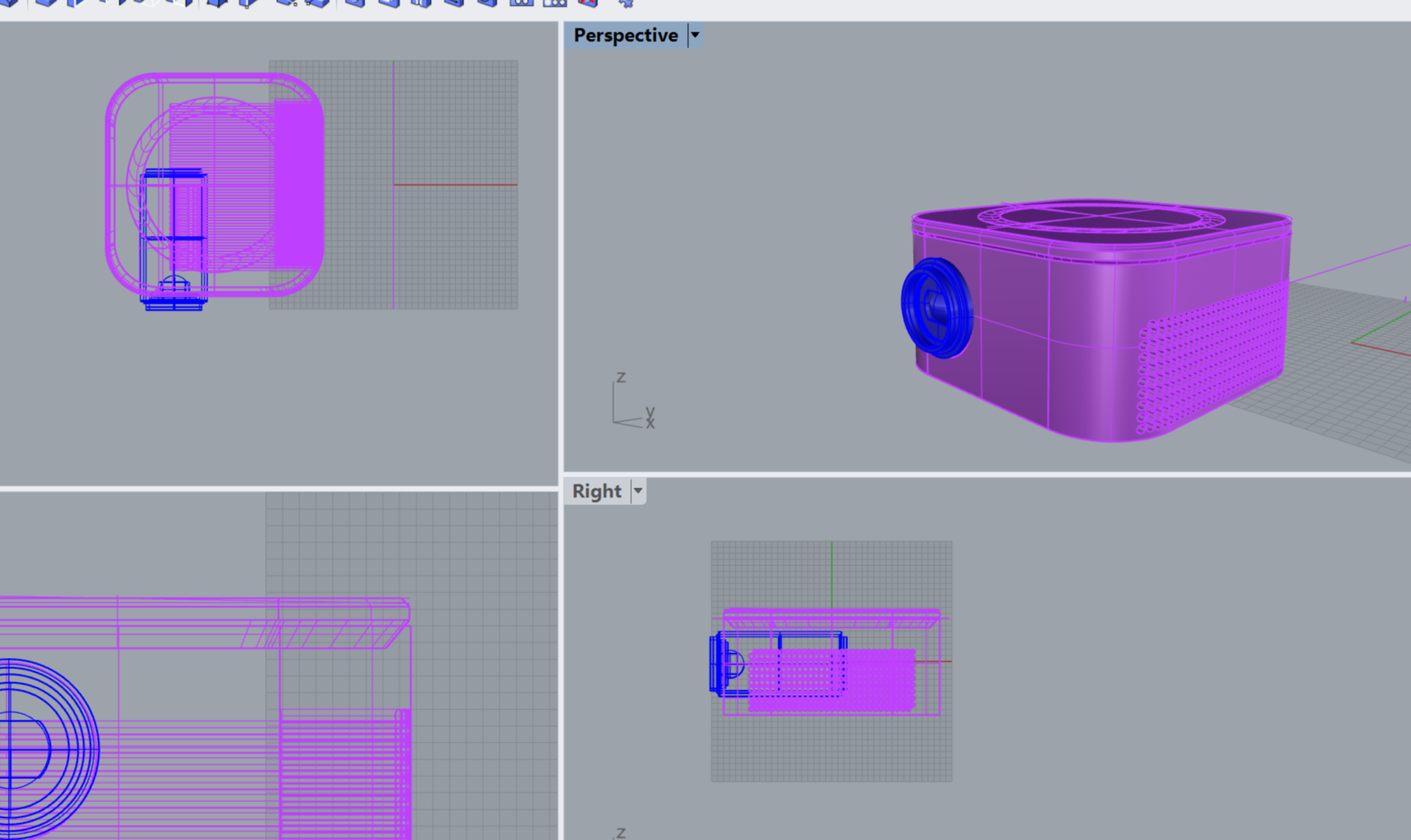Click the red-marked solid icon in the toolbar
The width and height of the screenshot is (1411, 840).
[x=588, y=4]
